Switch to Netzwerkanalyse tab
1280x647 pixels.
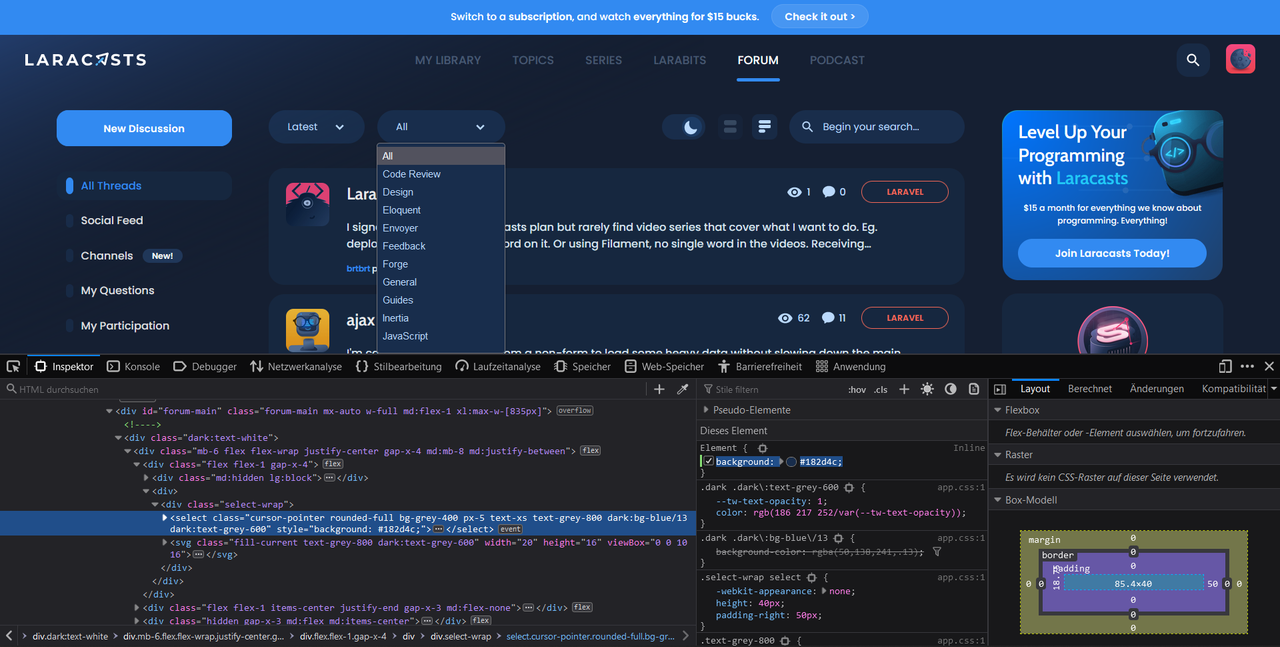(x=296, y=367)
